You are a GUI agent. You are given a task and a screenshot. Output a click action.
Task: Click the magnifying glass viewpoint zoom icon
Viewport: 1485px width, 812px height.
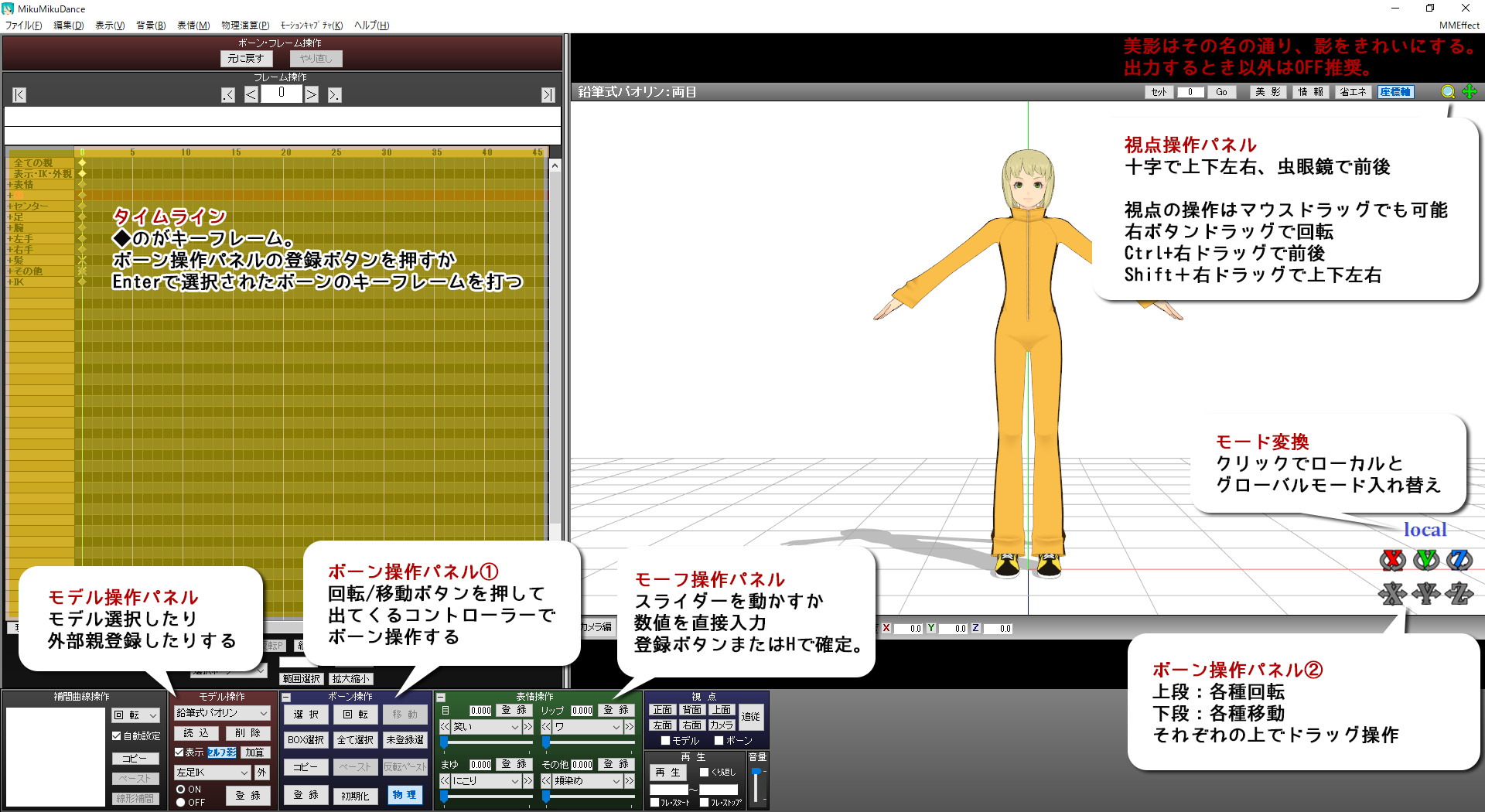coord(1448,92)
